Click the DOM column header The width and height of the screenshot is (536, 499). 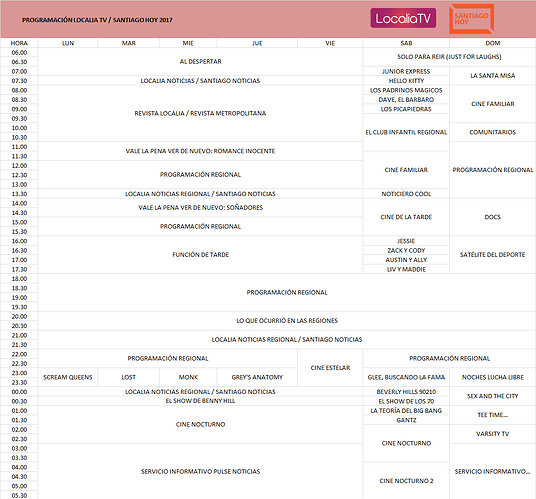point(493,43)
